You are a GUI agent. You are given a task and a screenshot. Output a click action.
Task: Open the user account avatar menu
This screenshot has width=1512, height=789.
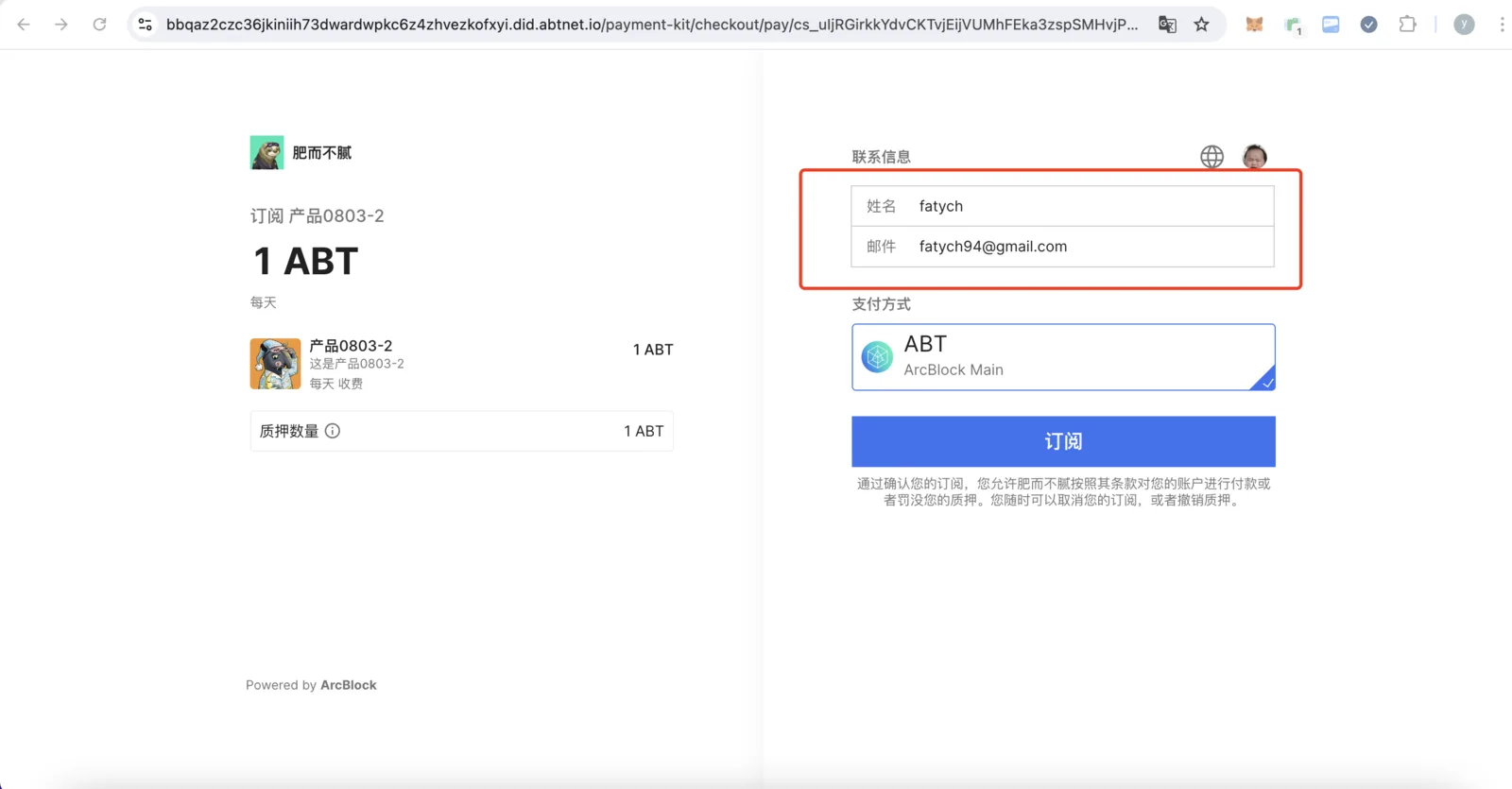1254,157
